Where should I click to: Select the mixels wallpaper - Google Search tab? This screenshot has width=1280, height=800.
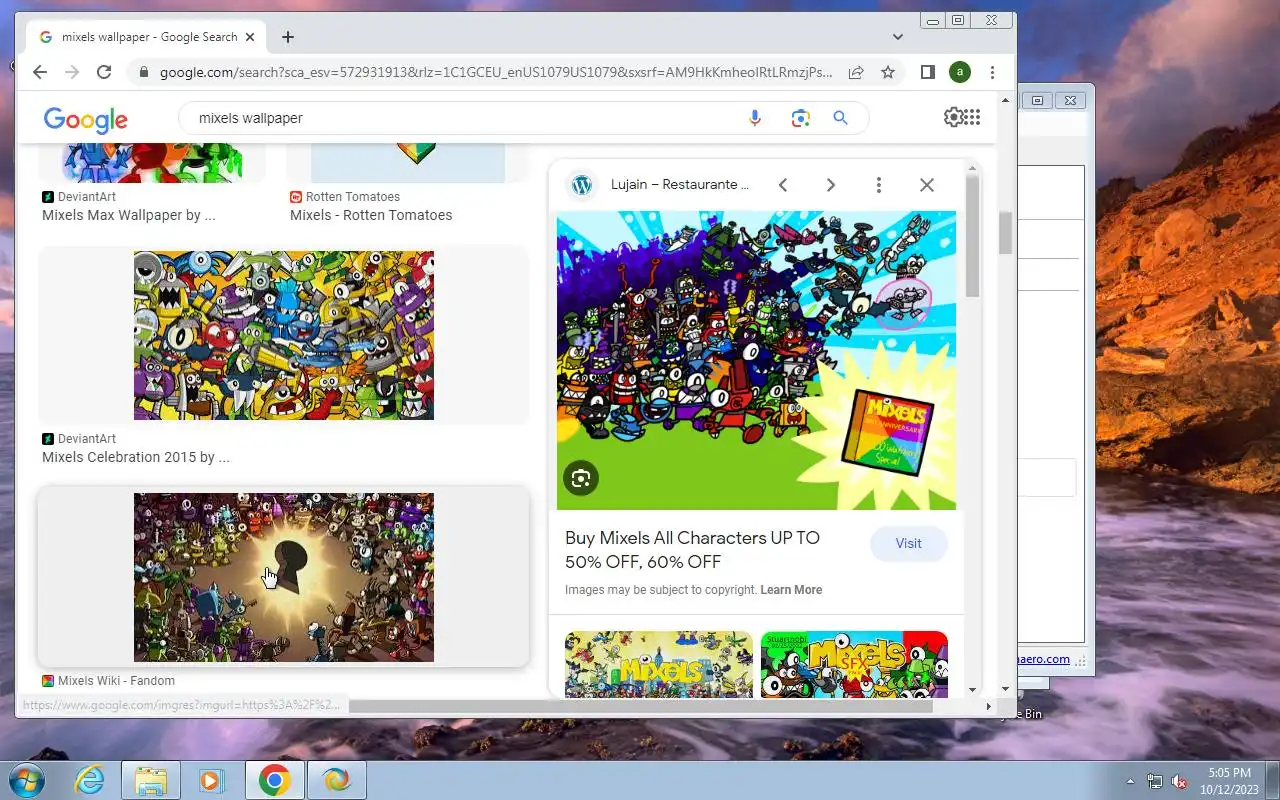[x=147, y=37]
